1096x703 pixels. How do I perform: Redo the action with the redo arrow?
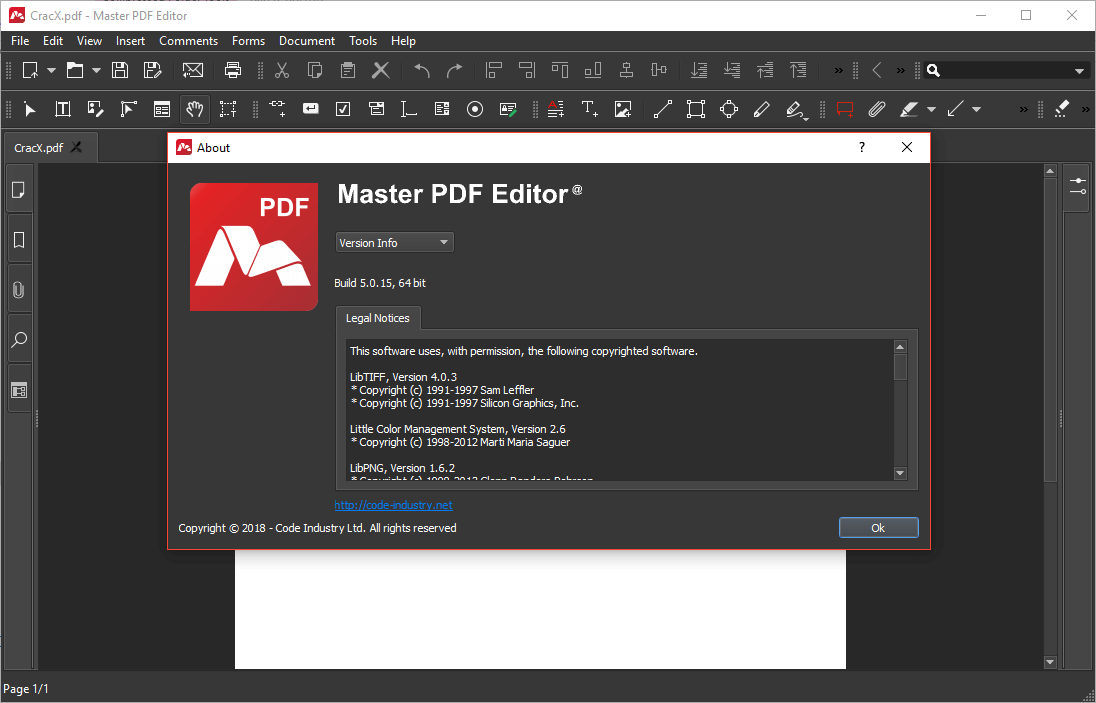pos(454,70)
